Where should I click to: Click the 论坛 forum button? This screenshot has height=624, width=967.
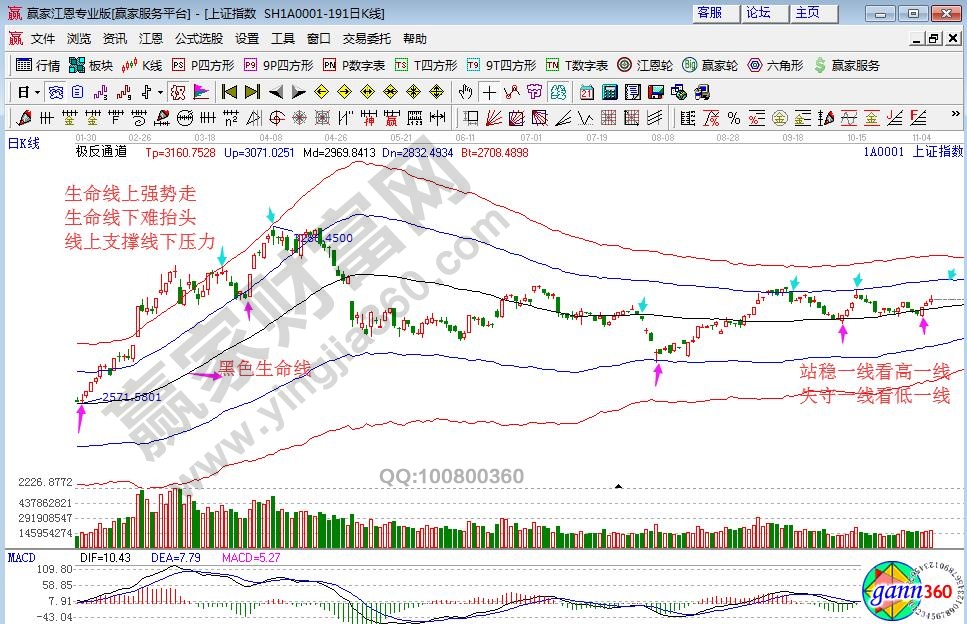pos(758,13)
